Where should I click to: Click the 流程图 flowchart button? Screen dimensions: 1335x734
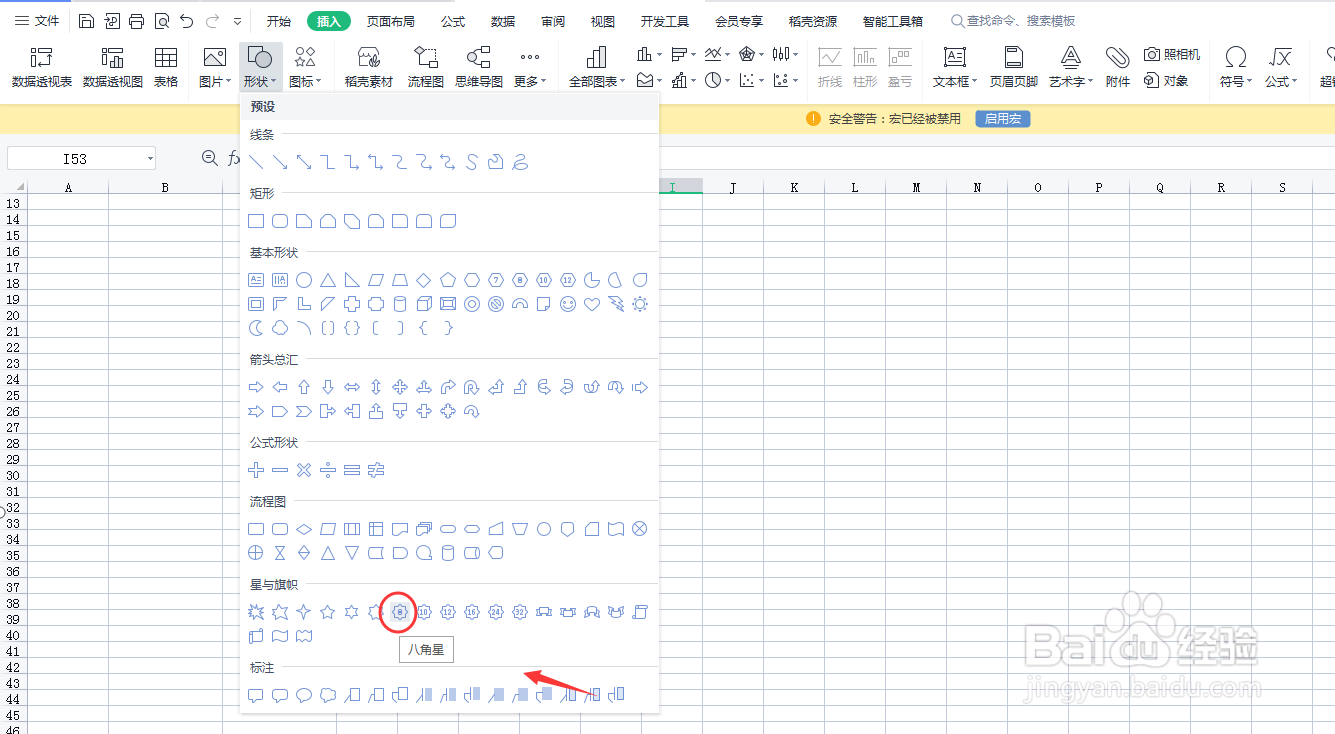(426, 68)
